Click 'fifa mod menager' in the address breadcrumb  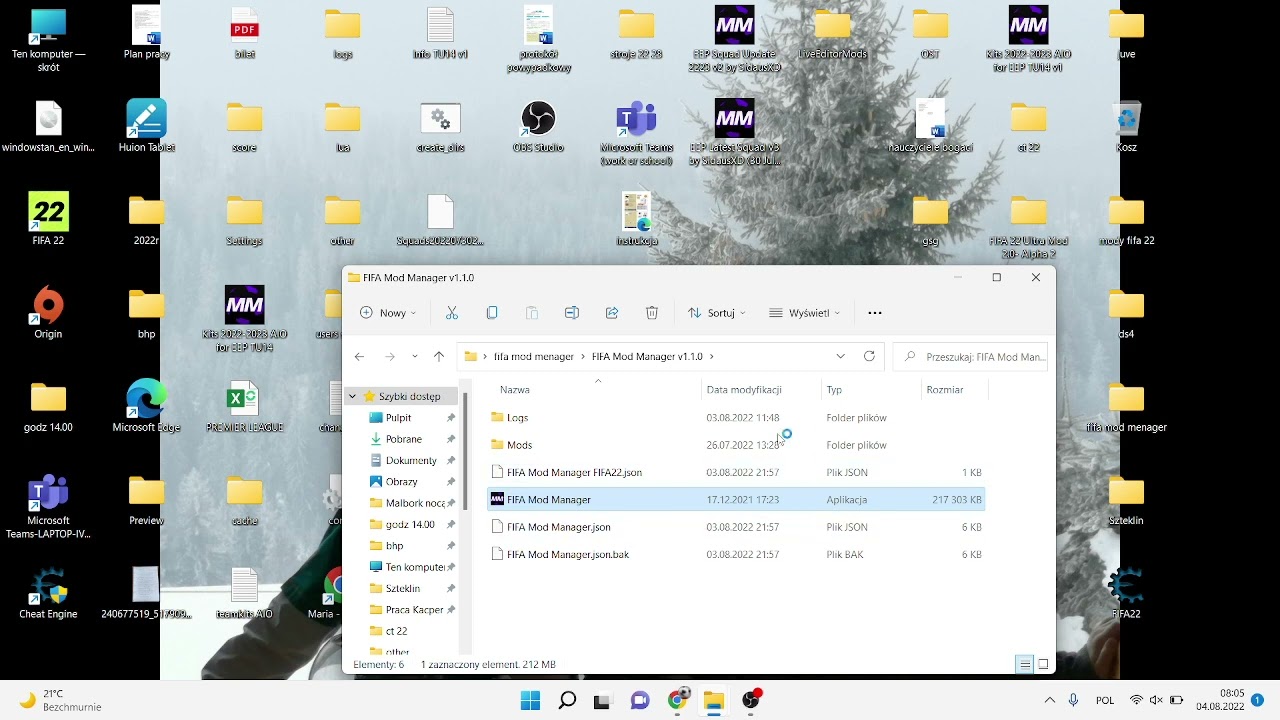(533, 357)
